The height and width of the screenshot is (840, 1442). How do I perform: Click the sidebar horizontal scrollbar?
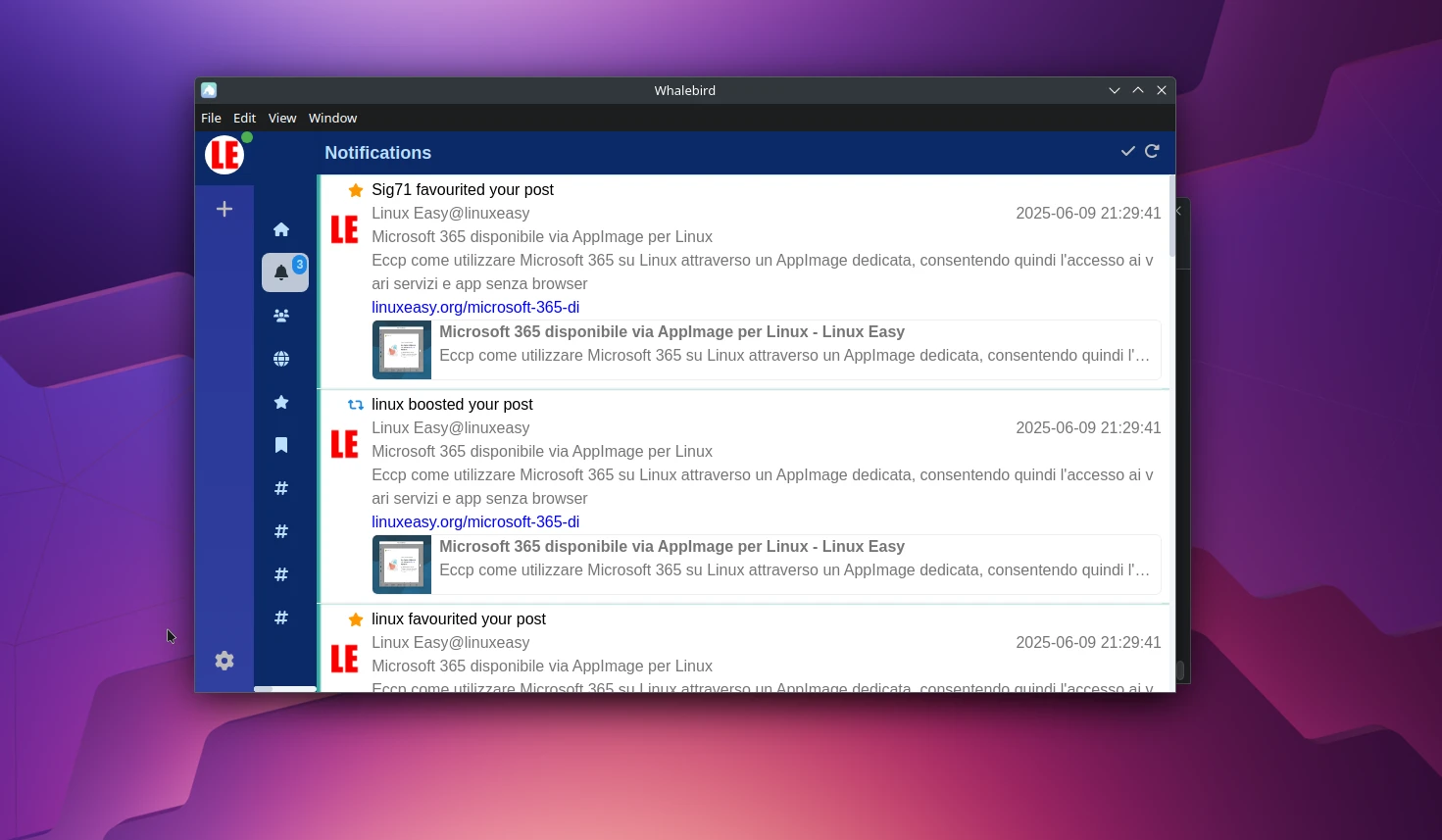coord(285,689)
